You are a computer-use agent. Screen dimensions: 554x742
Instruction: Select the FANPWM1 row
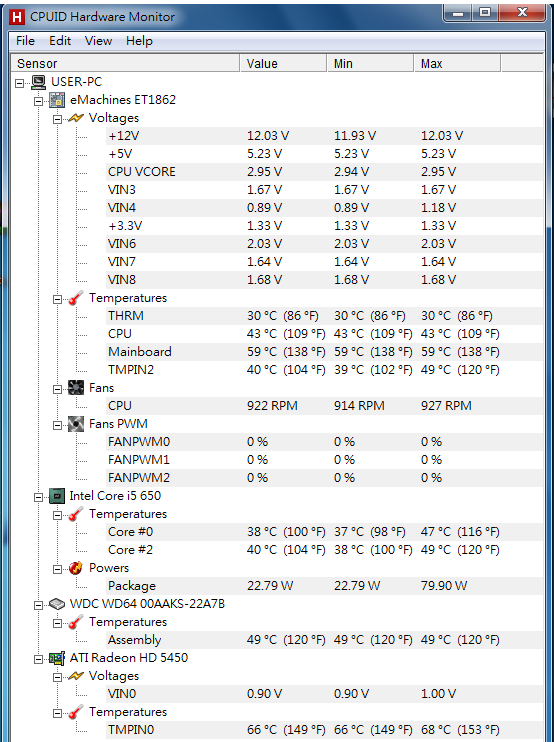tap(325, 459)
